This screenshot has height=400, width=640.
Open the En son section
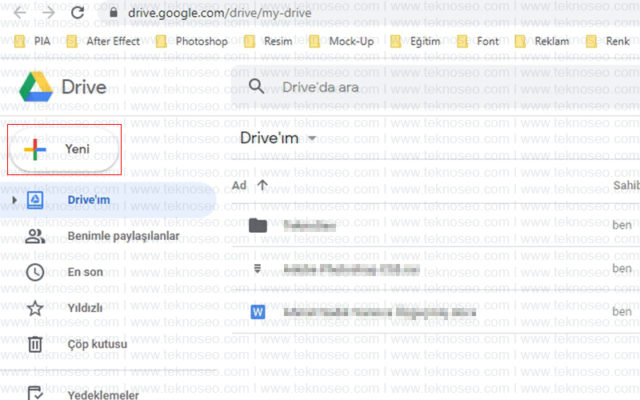pyautogui.click(x=85, y=272)
